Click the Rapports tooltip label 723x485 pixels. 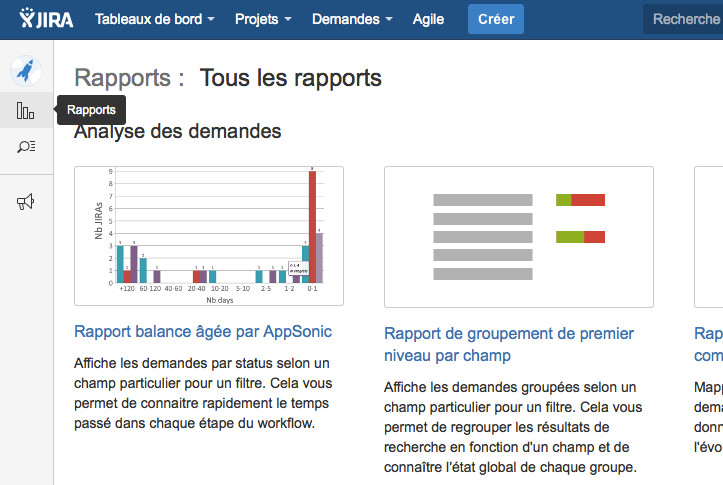(91, 110)
